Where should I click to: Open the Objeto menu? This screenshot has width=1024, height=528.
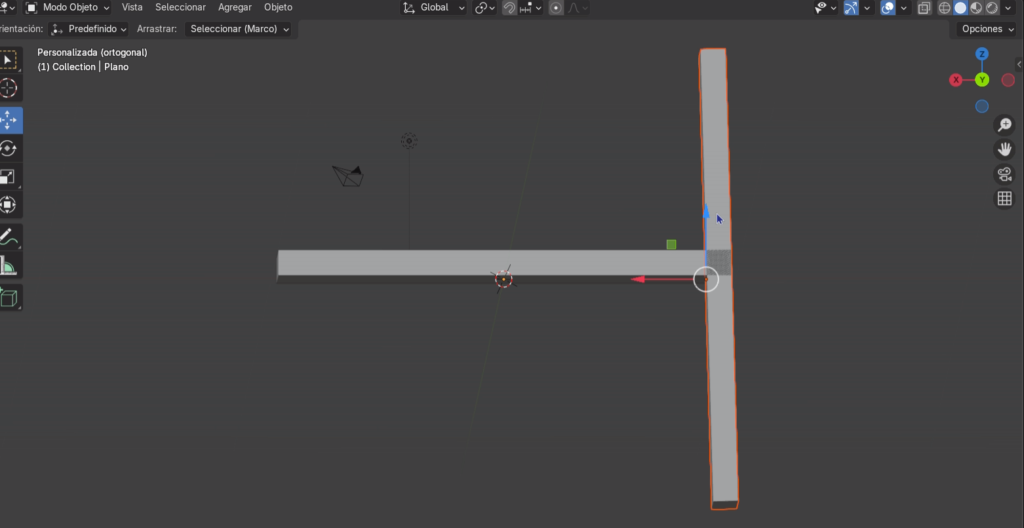(278, 8)
